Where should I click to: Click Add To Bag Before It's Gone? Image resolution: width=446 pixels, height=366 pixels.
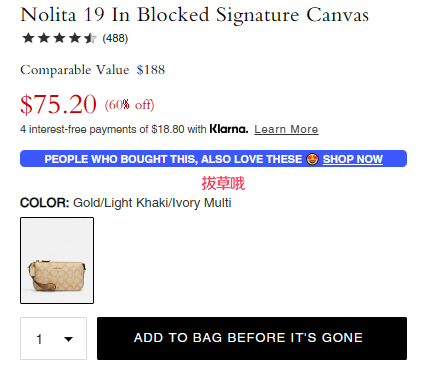click(252, 338)
